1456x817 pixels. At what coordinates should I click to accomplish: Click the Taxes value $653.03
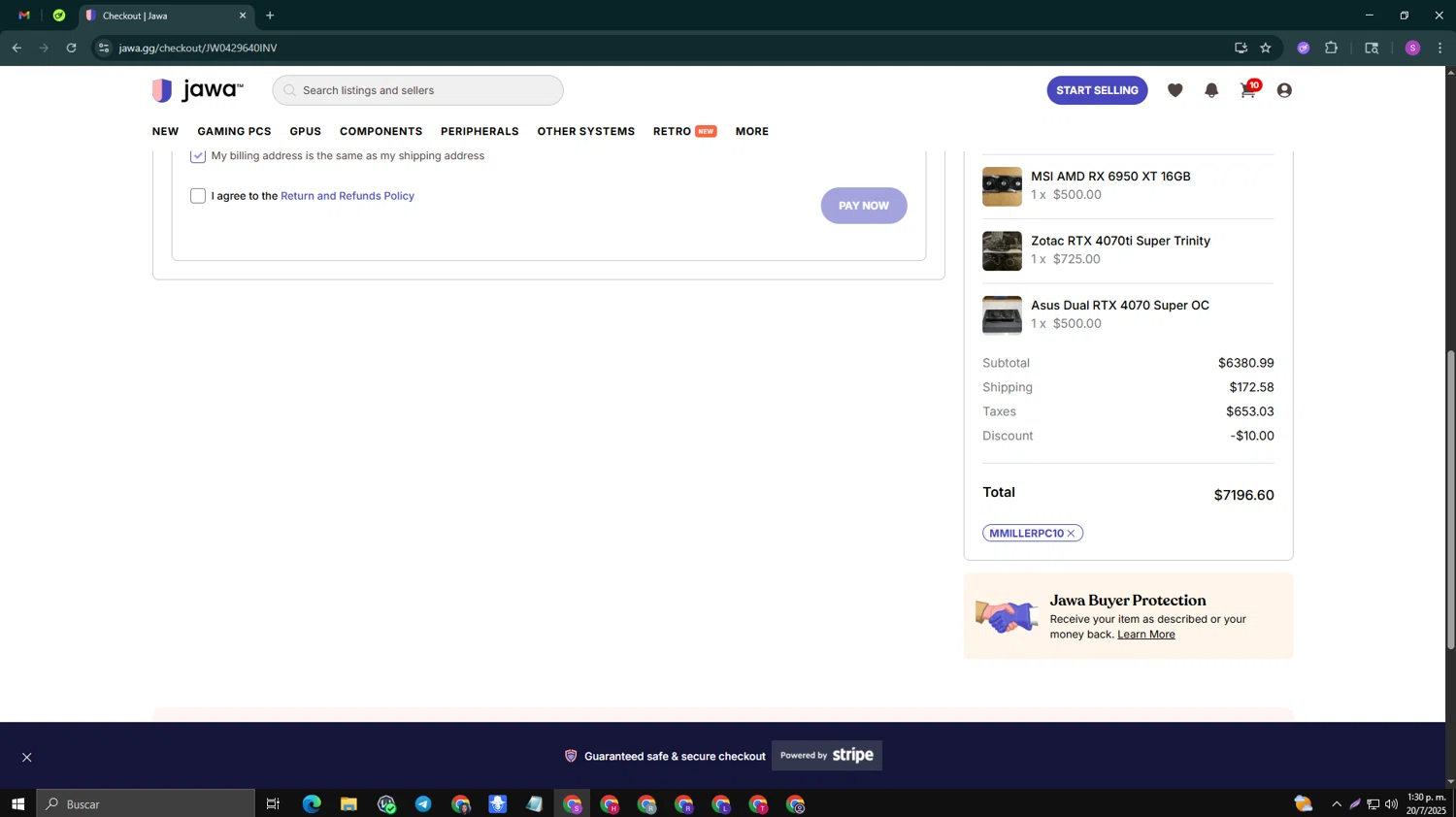point(1250,411)
